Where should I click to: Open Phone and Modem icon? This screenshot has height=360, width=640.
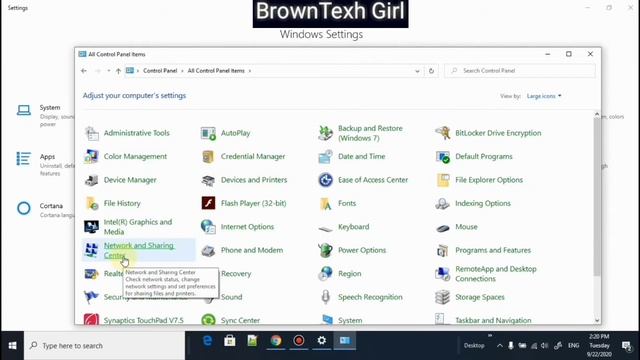[208, 250]
